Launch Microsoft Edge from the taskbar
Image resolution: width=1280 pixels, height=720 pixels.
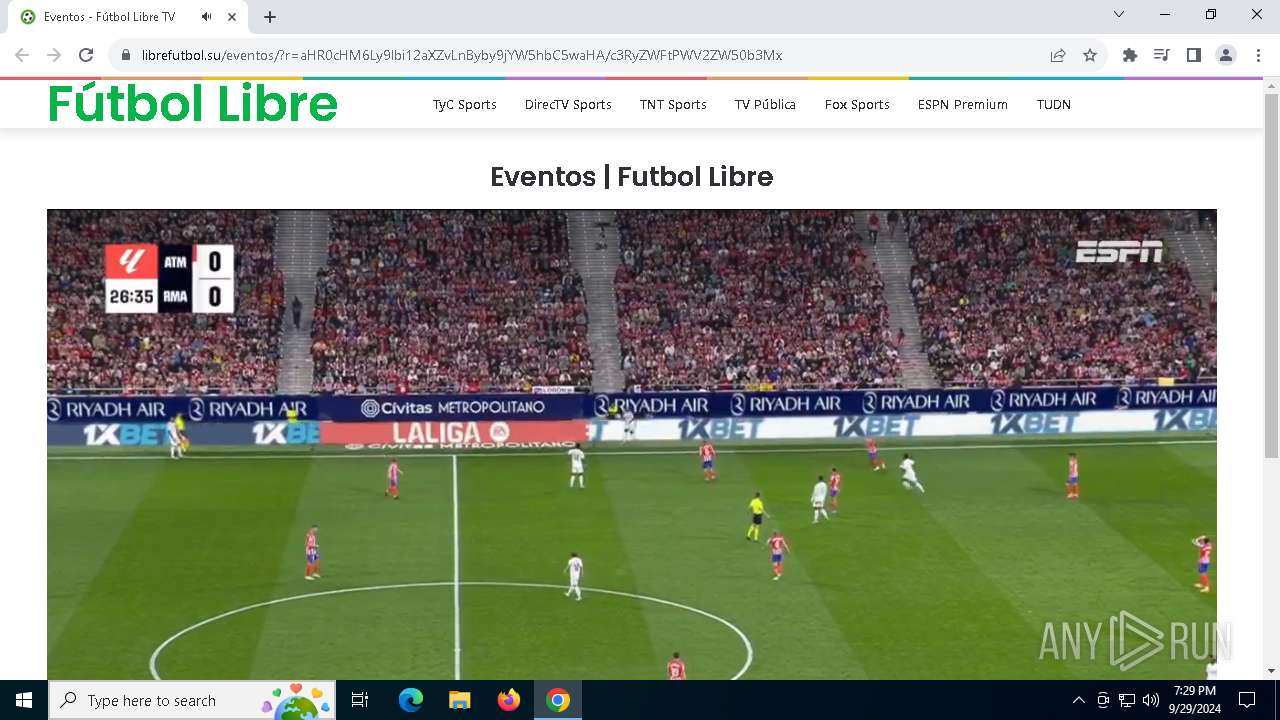(x=411, y=700)
